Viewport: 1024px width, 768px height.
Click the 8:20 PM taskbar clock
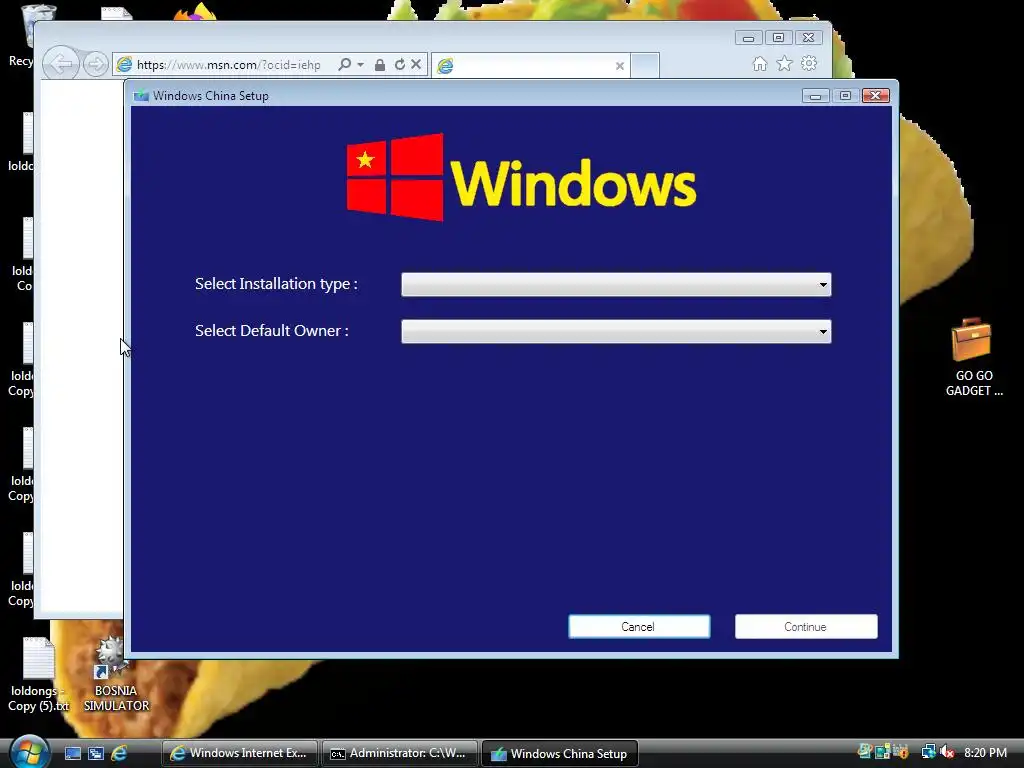coord(985,752)
